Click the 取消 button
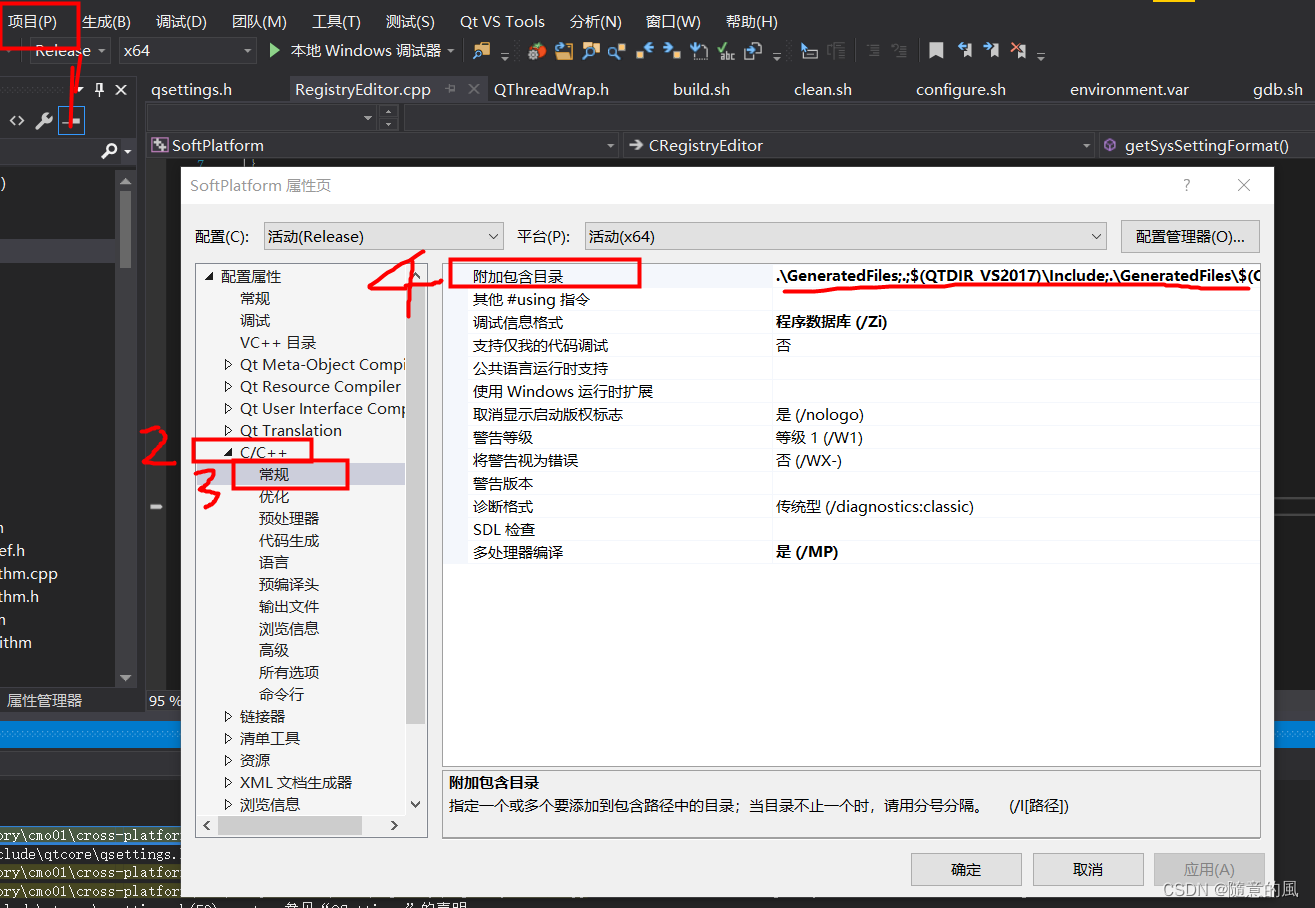The height and width of the screenshot is (908, 1315). 1087,869
